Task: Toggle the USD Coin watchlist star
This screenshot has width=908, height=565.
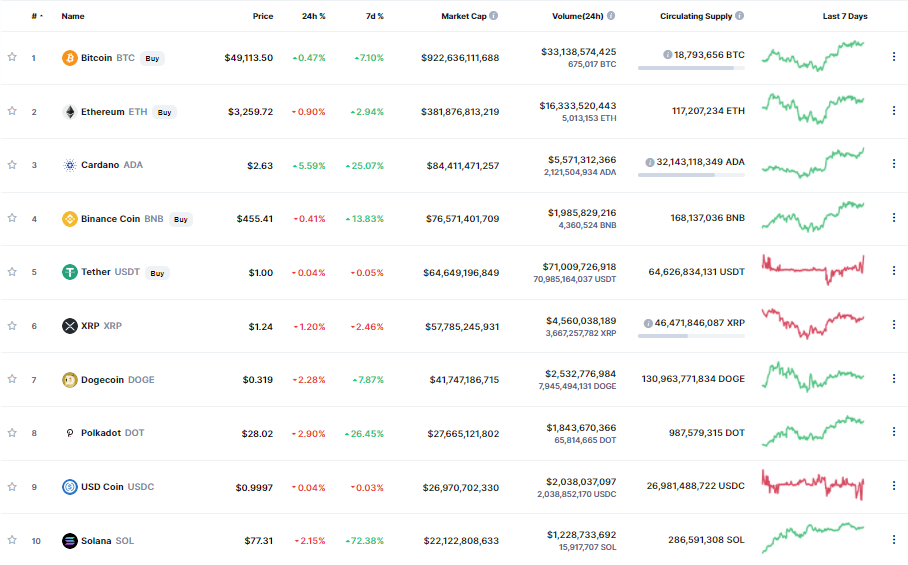Action: tap(12, 486)
